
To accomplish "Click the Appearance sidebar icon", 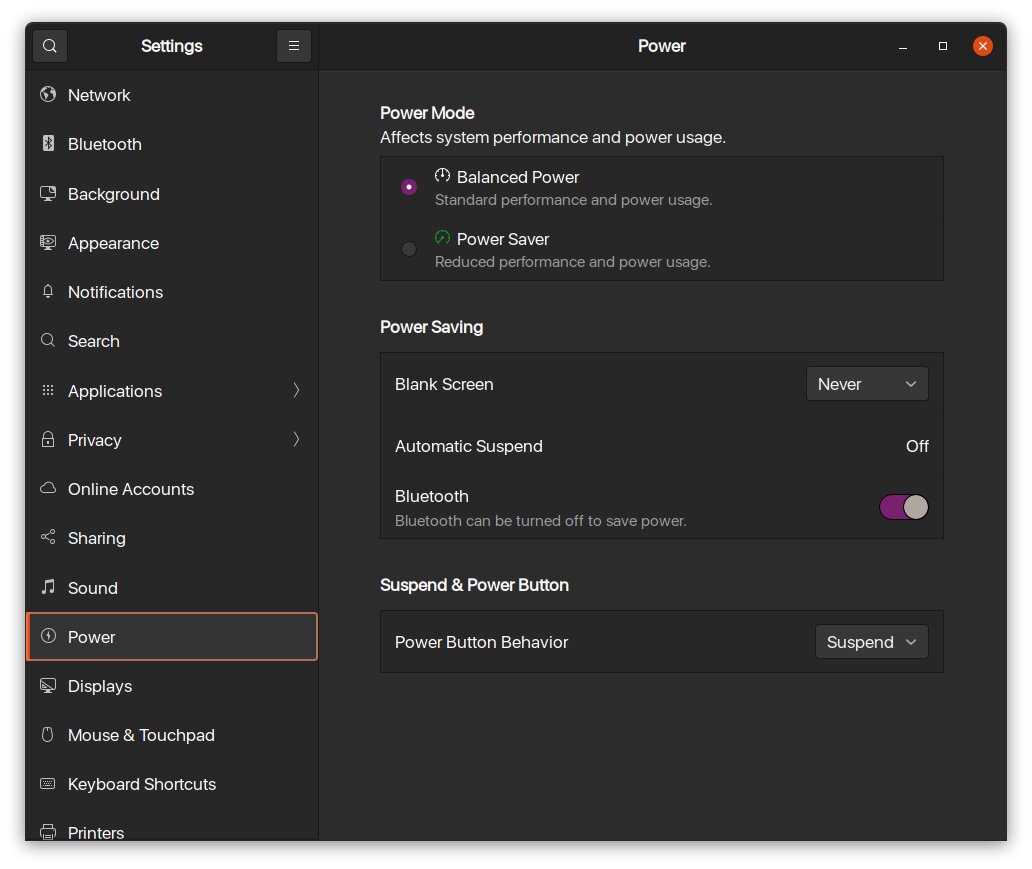I will click(47, 243).
